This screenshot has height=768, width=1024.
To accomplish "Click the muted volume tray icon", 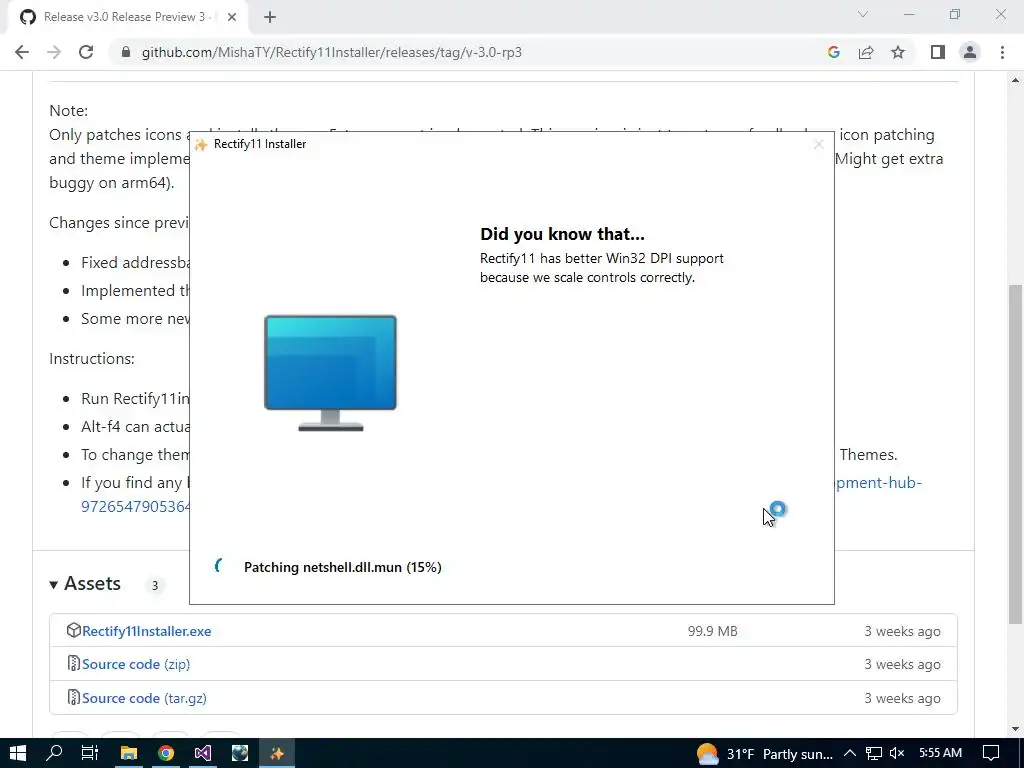I will 897,754.
